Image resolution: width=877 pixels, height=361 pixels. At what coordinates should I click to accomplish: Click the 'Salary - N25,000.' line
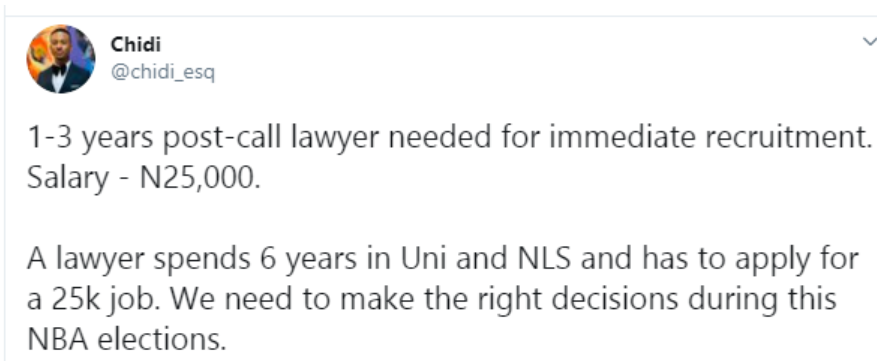coord(143,179)
